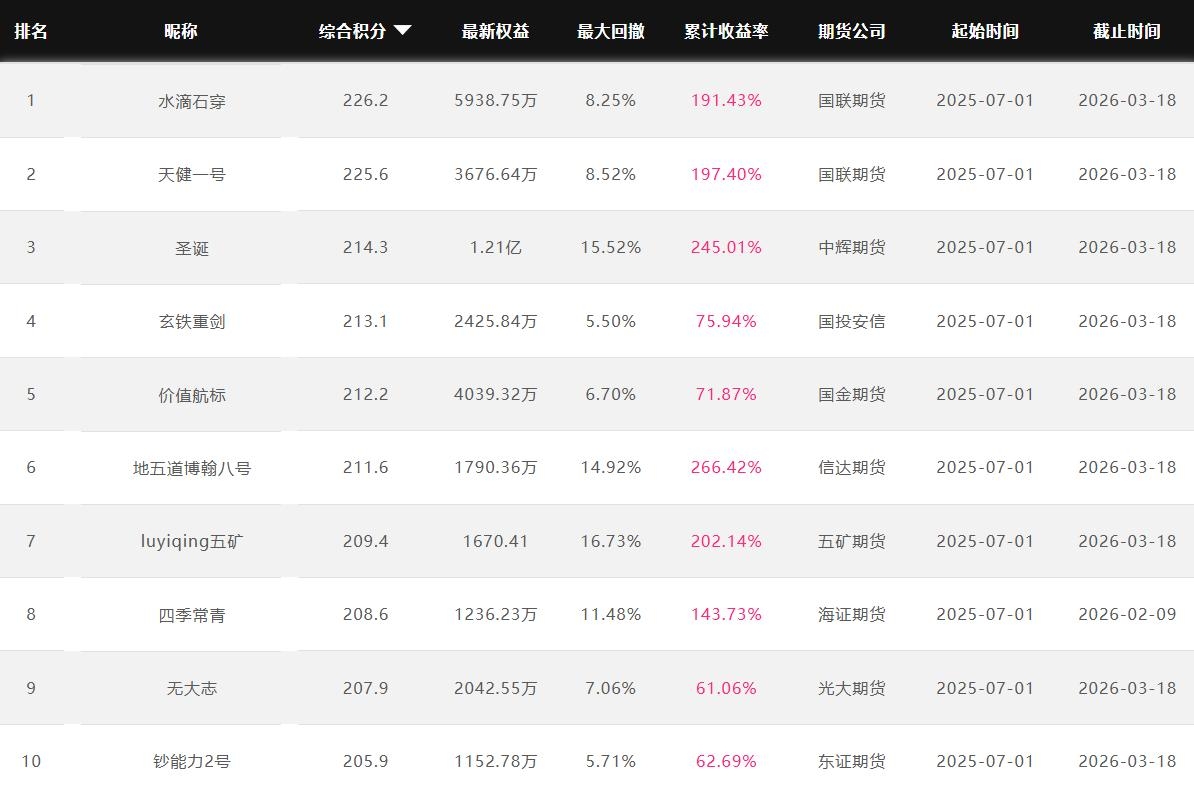Click 266.42% cumulative return value
The height and width of the screenshot is (793, 1194).
point(726,467)
